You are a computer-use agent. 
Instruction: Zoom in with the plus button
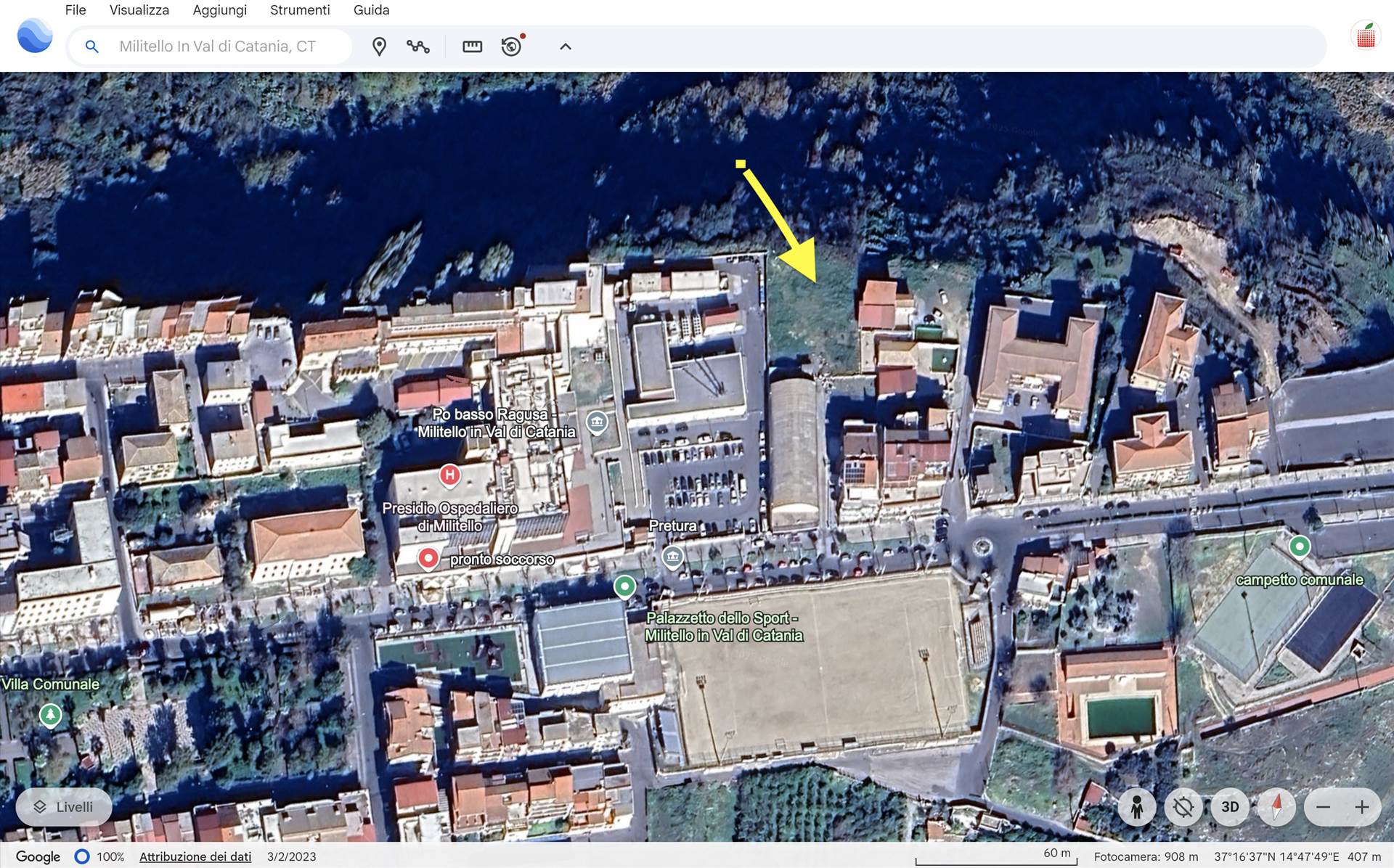(1362, 807)
